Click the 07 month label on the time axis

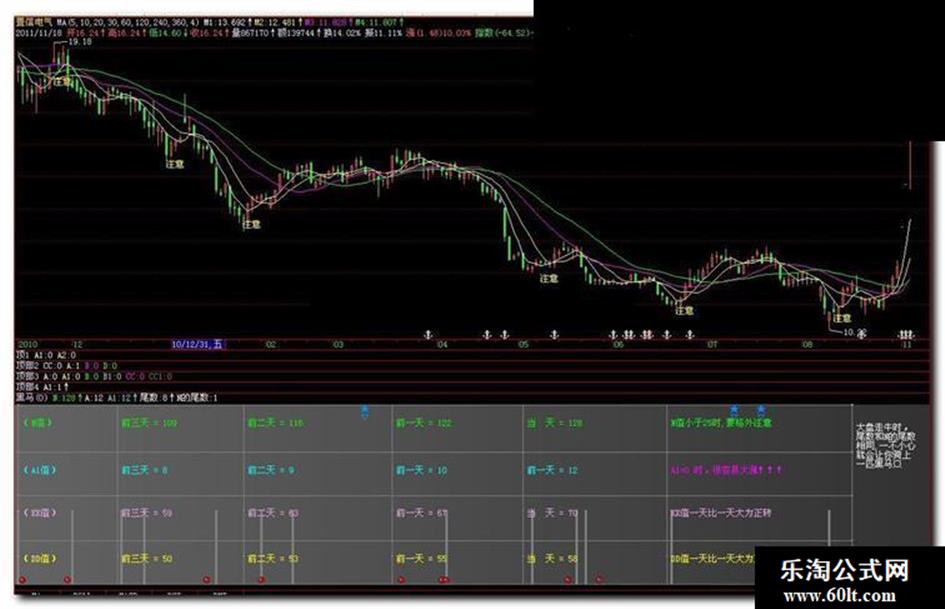pyautogui.click(x=712, y=344)
